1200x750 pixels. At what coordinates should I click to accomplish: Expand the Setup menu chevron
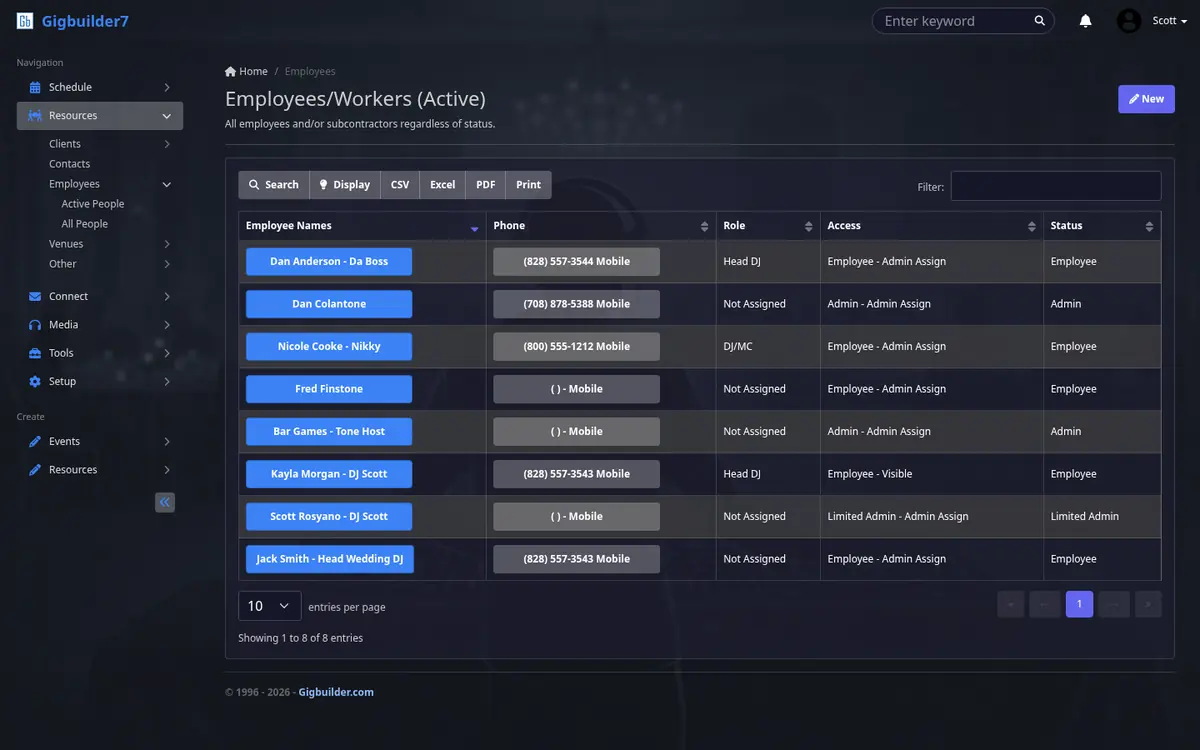click(167, 381)
